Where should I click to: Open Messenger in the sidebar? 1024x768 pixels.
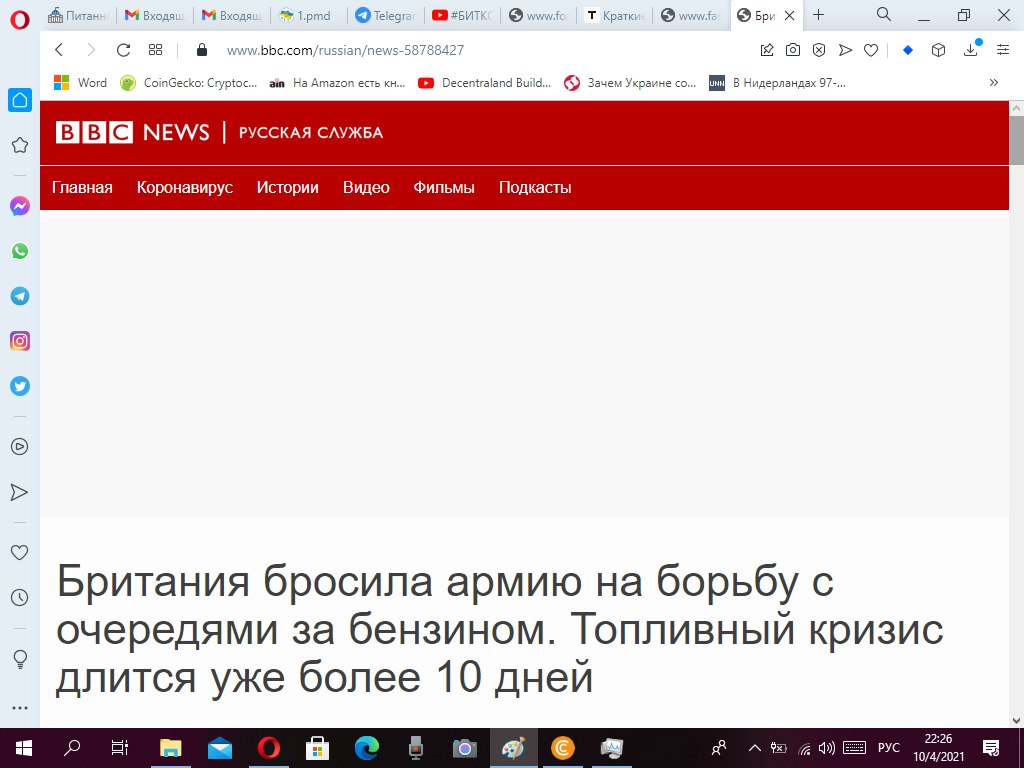tap(20, 206)
